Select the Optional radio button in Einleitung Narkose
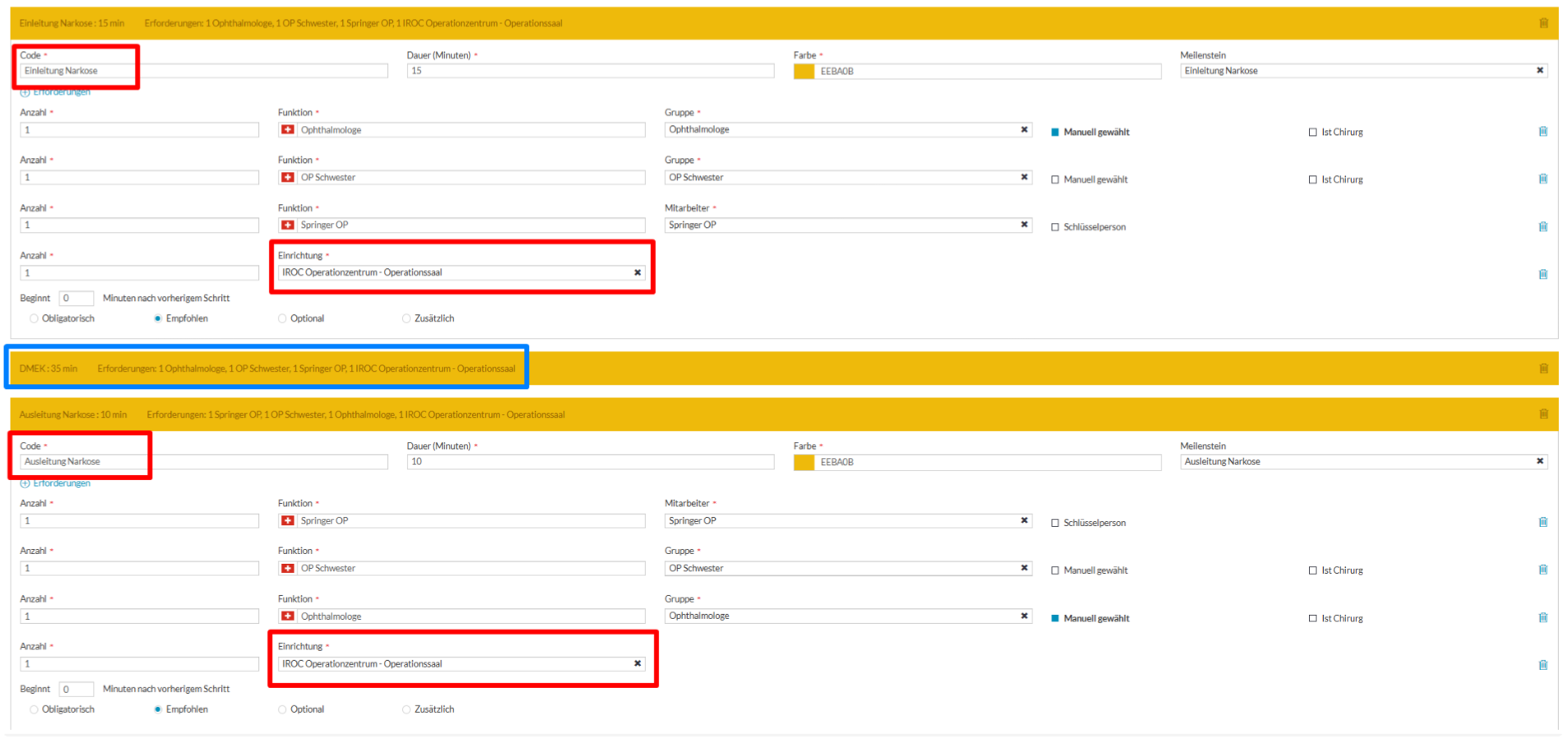Image resolution: width=1568 pixels, height=744 pixels. [x=282, y=319]
